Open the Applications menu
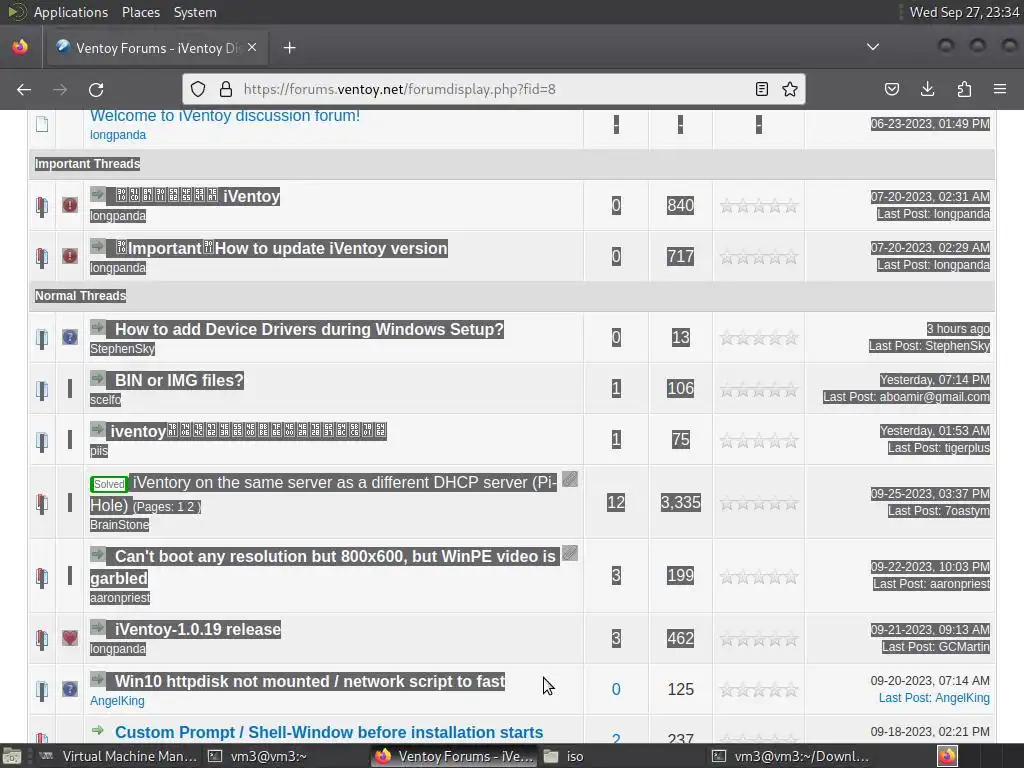Viewport: 1024px width, 768px height. tap(71, 12)
